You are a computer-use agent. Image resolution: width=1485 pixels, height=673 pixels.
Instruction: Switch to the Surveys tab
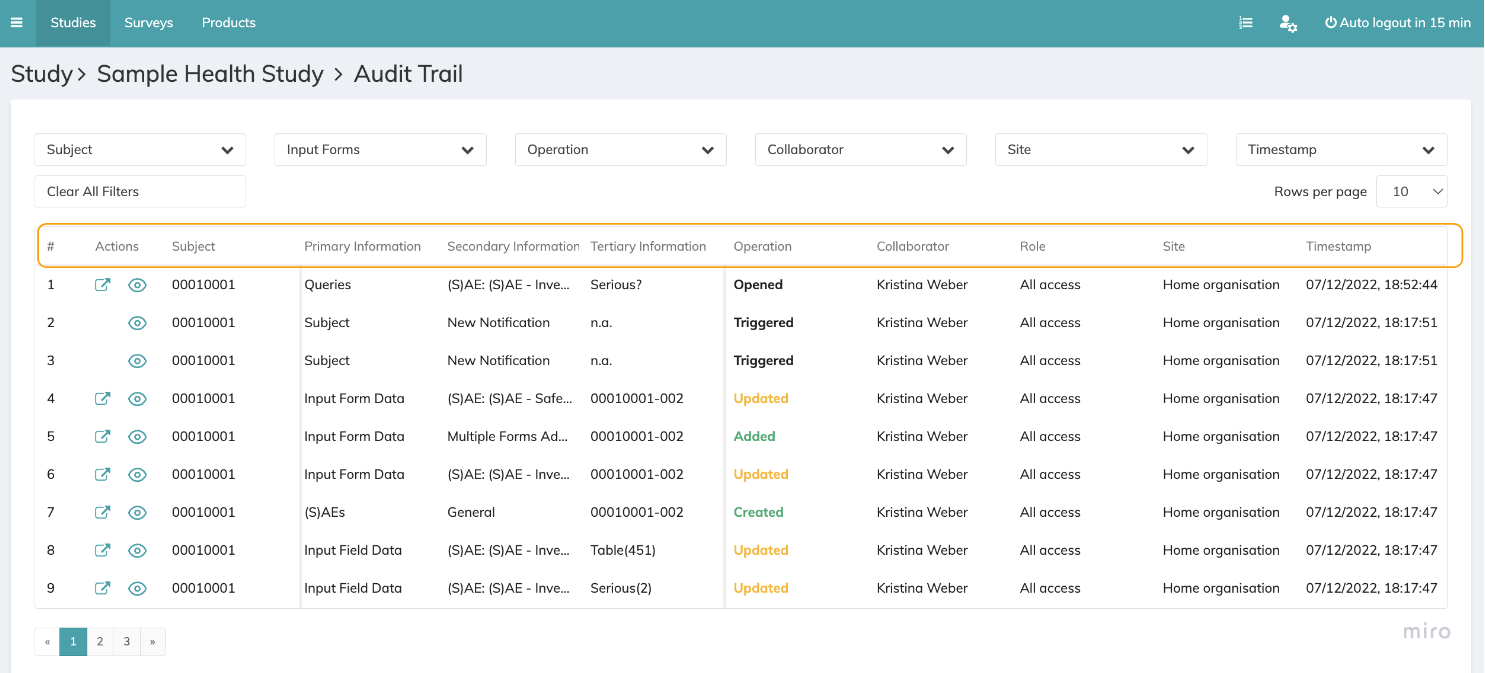pyautogui.click(x=149, y=23)
